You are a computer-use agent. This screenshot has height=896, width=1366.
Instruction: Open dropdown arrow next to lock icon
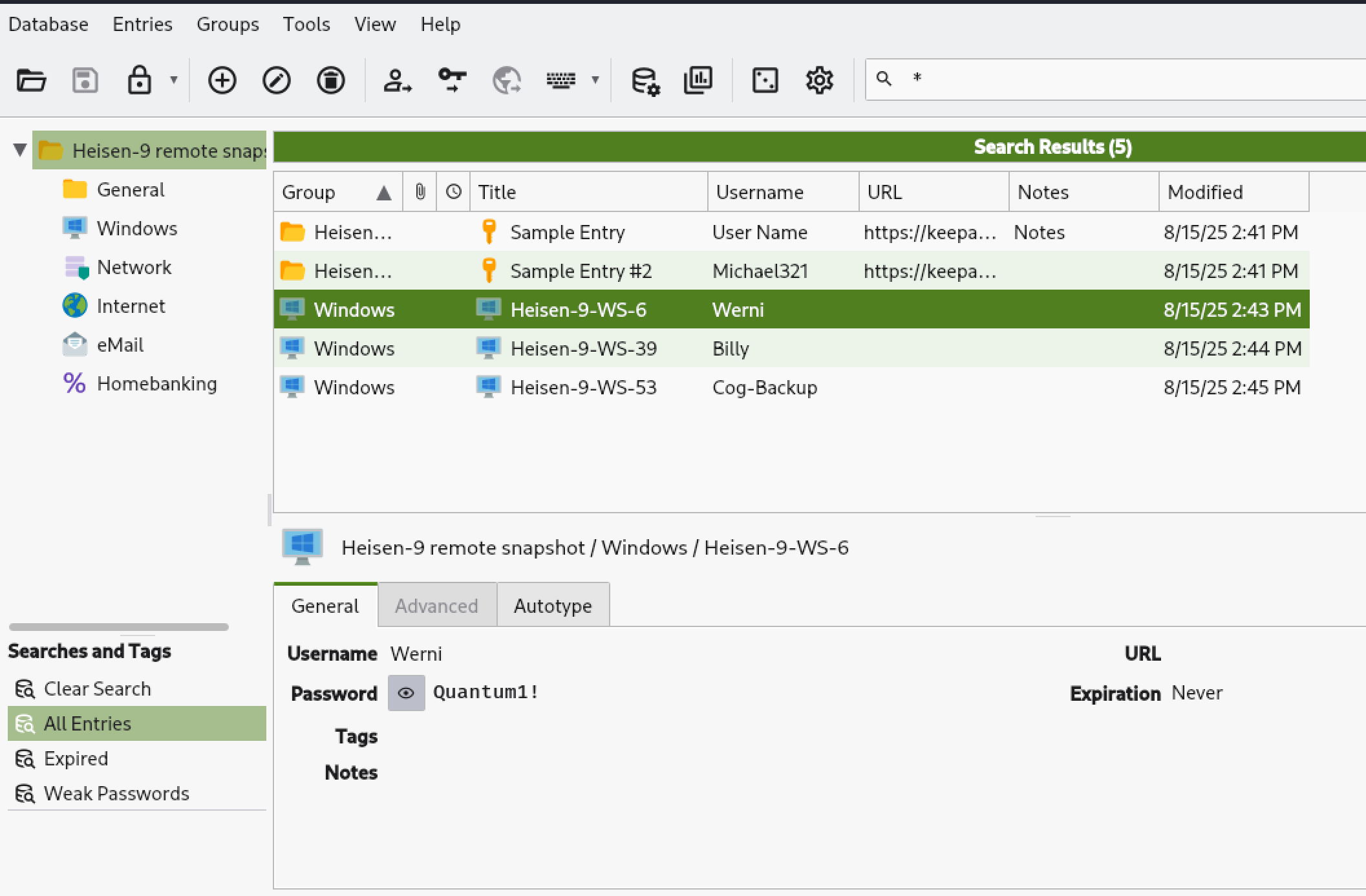[173, 80]
